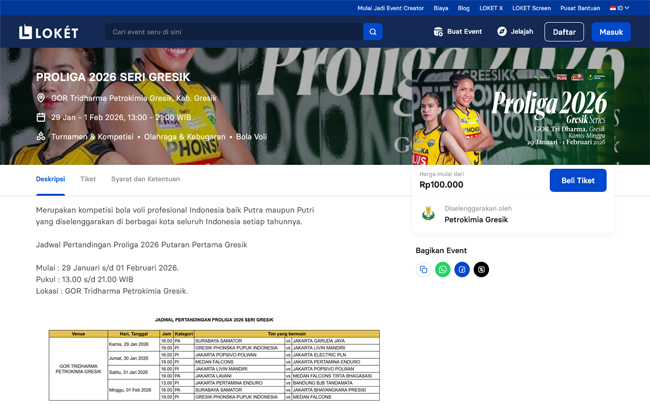Open Mulai Jadi Event Creator link
This screenshot has height=404, width=650.
tap(390, 8)
